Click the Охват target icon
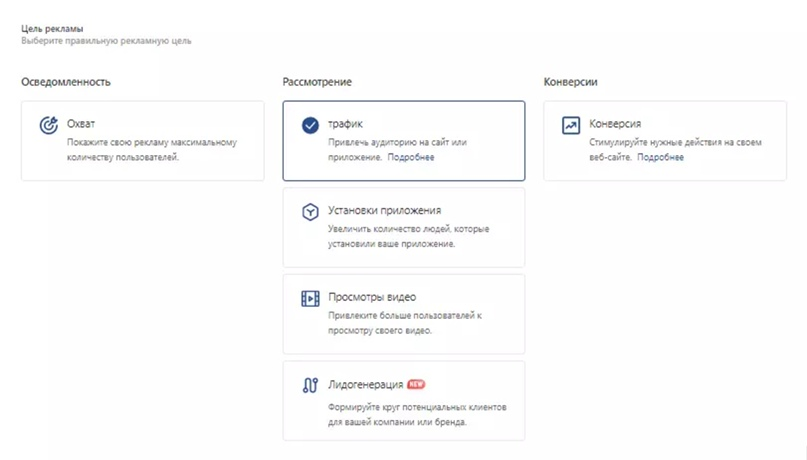The height and width of the screenshot is (460, 807). 49,125
